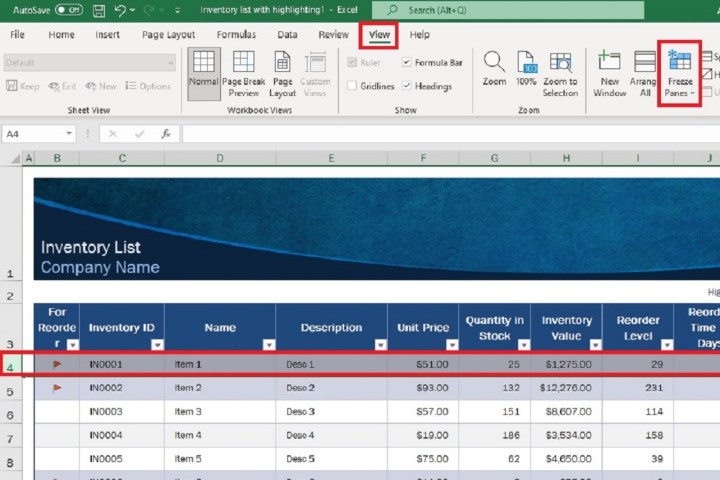Uncheck the Headings checkbox
Screen dimensions: 720x480
[406, 86]
